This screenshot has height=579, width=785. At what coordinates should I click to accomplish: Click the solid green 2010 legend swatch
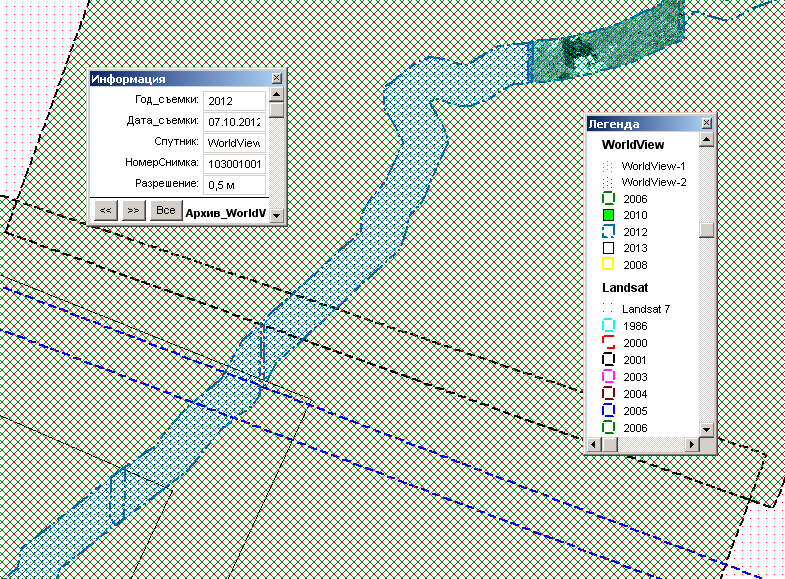click(607, 215)
